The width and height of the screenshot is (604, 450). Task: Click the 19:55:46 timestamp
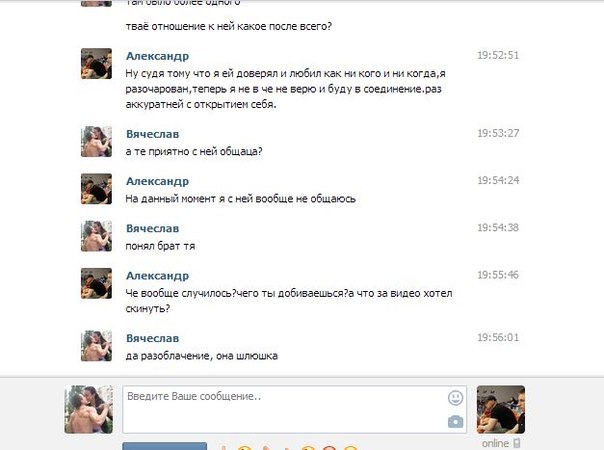tap(498, 275)
